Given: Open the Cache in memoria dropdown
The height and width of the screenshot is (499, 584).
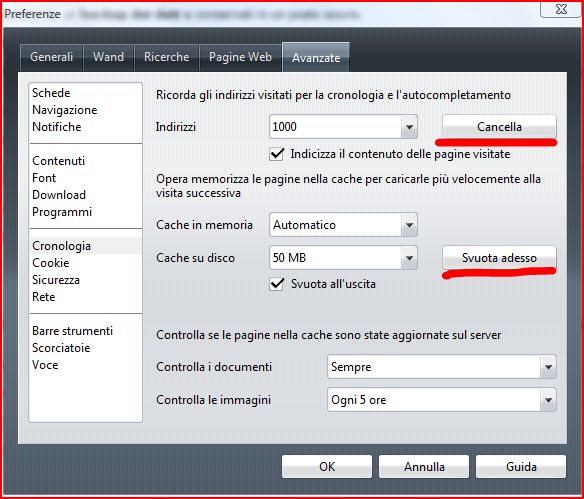Looking at the screenshot, I should 343,225.
